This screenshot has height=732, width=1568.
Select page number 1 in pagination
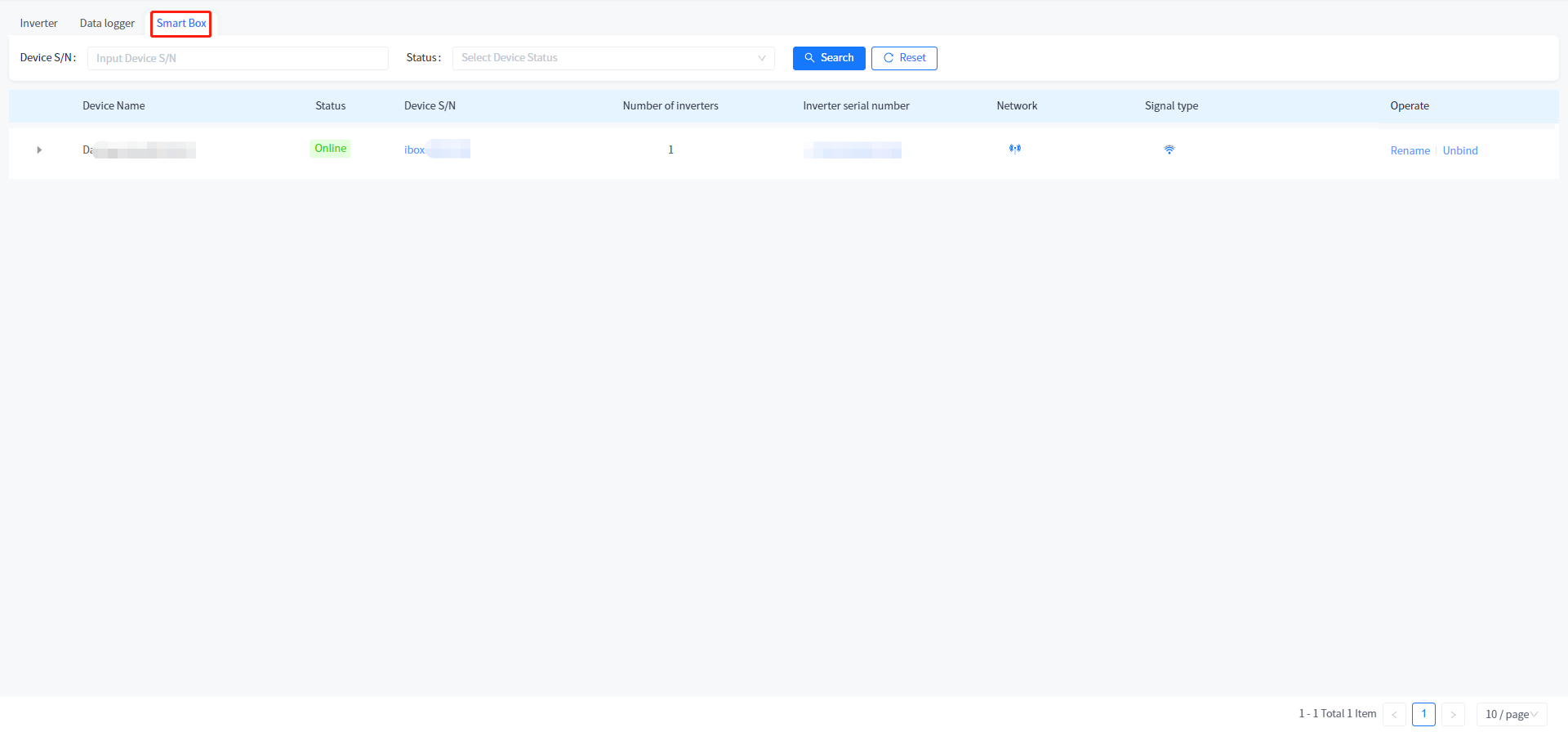pyautogui.click(x=1423, y=714)
